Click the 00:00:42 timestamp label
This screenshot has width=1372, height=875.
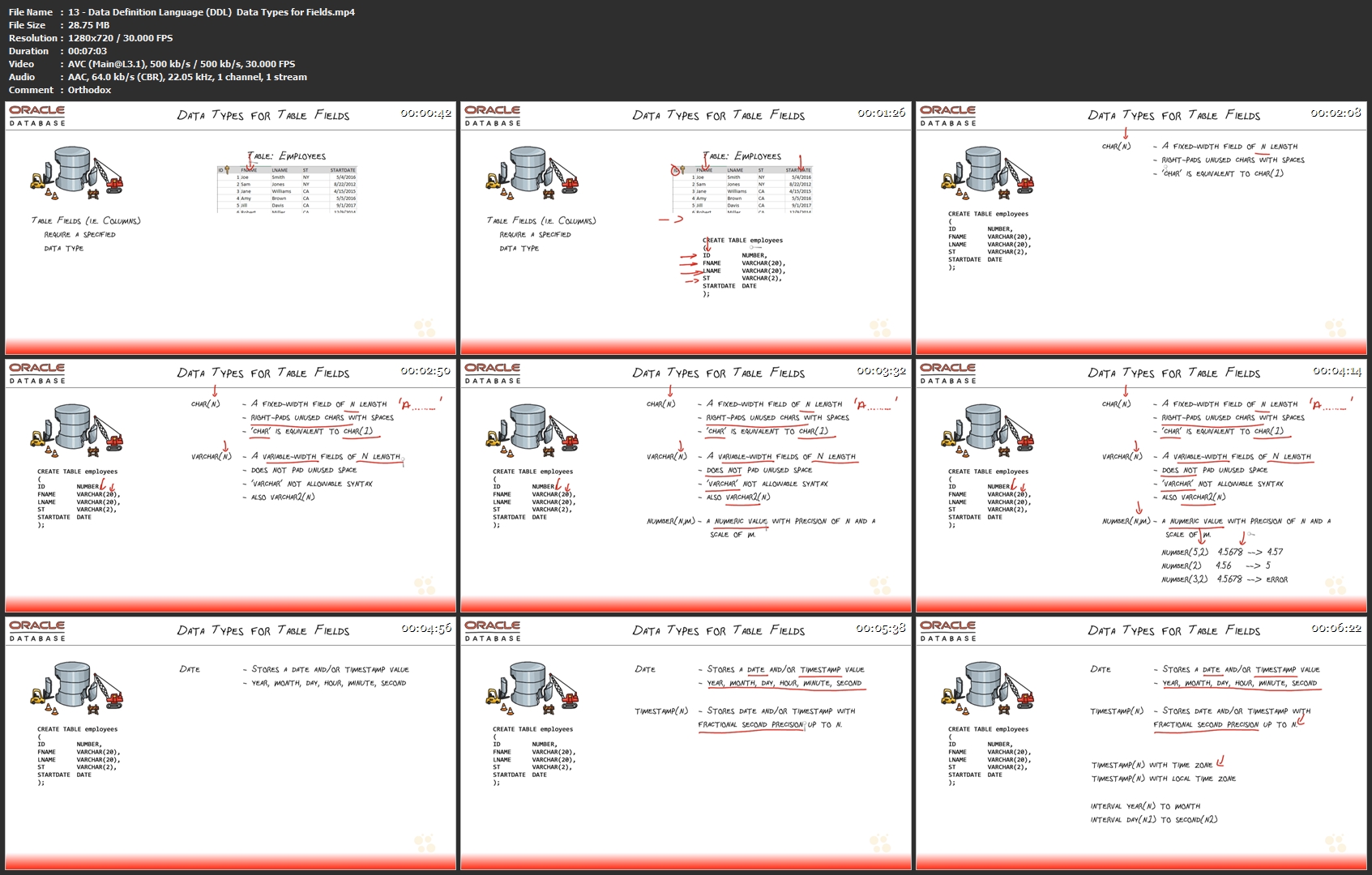coord(425,113)
